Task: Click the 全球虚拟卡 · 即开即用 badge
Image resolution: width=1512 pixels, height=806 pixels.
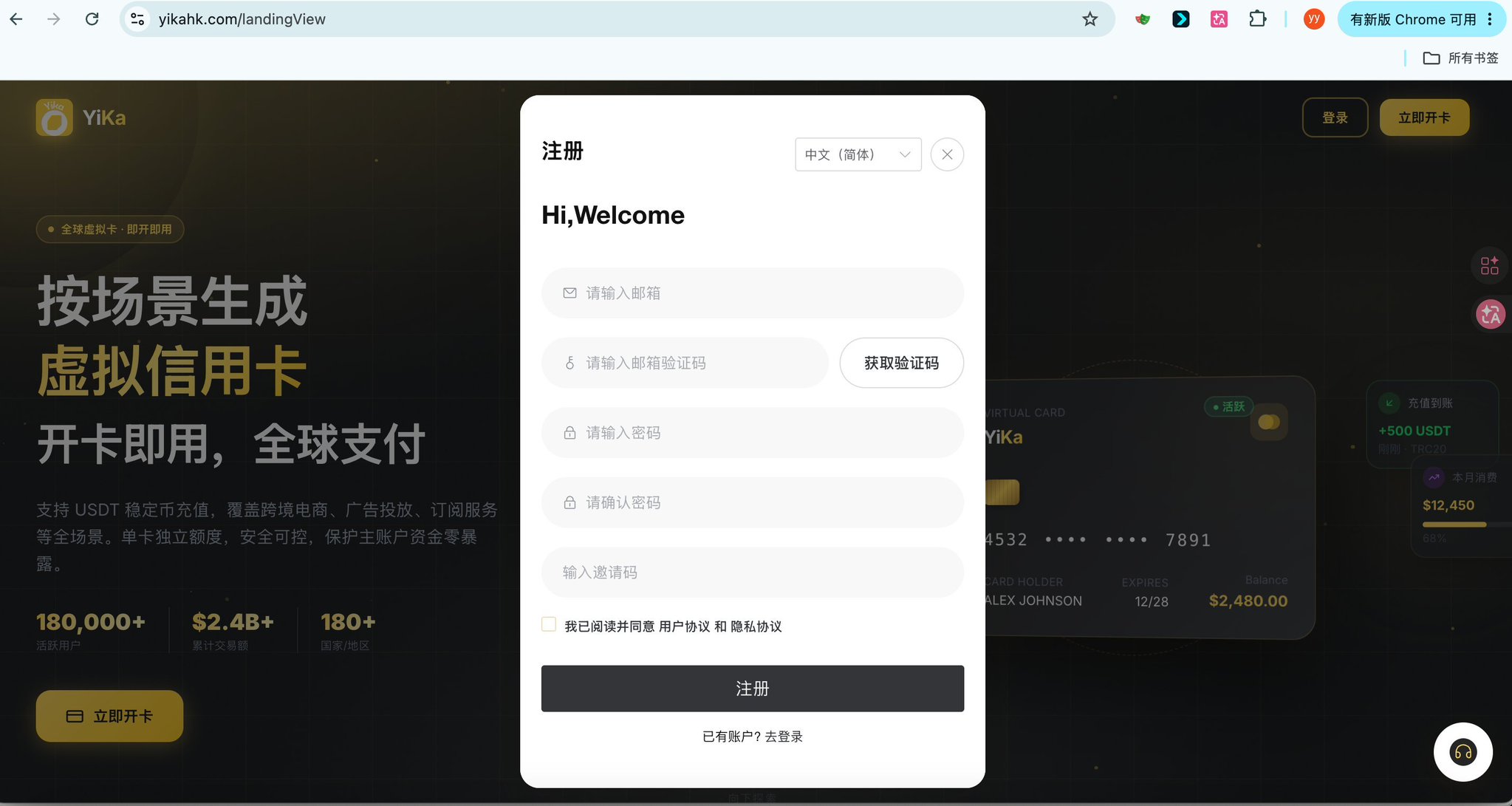Action: click(110, 229)
